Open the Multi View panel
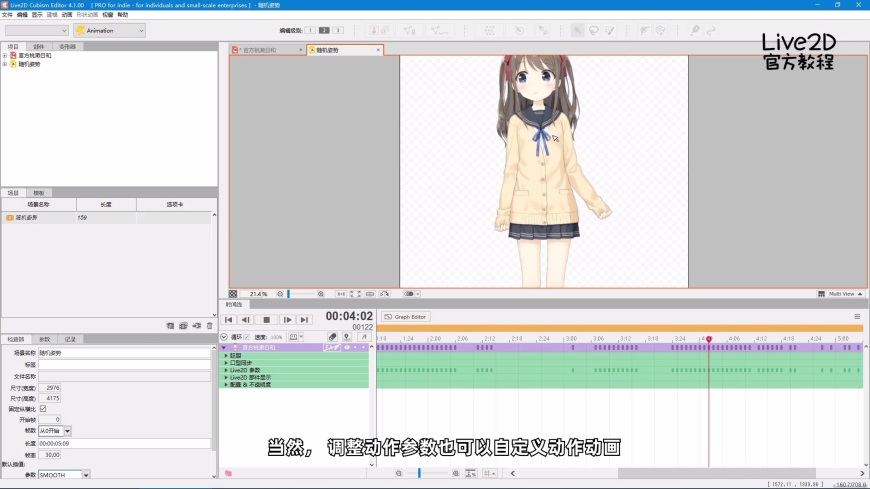Viewport: 870px width, 489px height. point(840,294)
